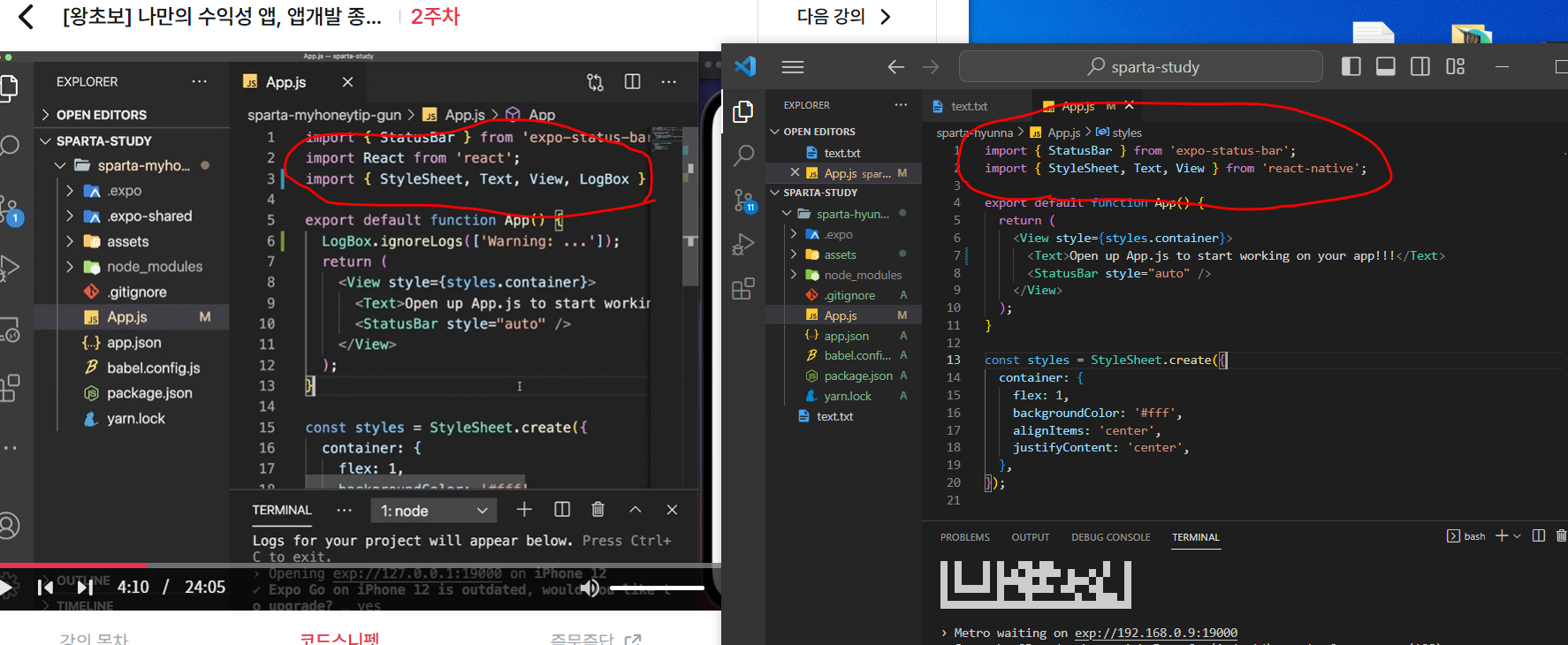Open editor more actions ellipsis in video
Image resolution: width=1568 pixels, height=645 pixels.
[669, 81]
